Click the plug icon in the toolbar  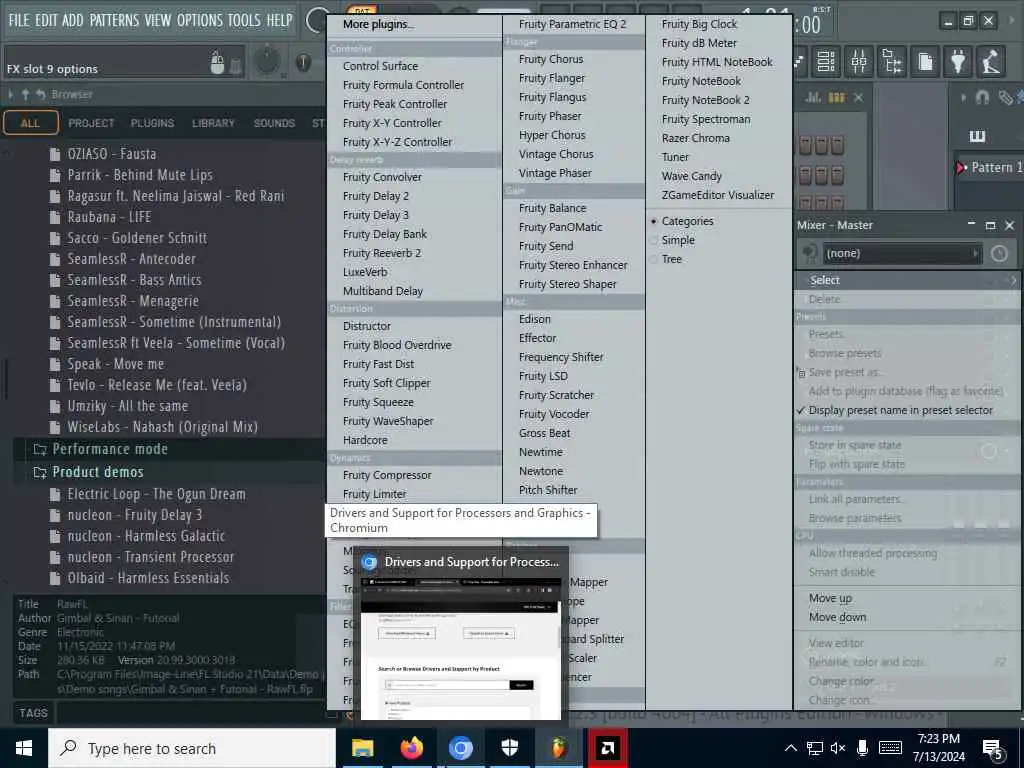(x=958, y=61)
